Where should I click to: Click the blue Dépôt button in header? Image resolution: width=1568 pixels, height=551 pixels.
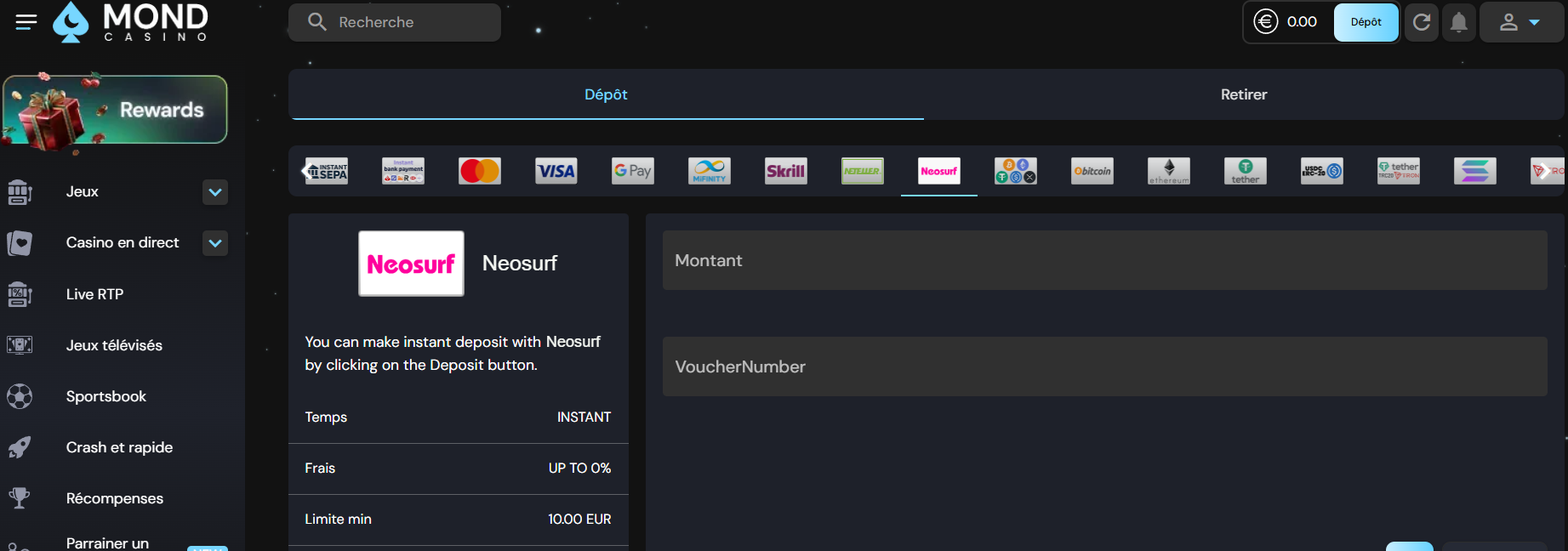[x=1366, y=22]
